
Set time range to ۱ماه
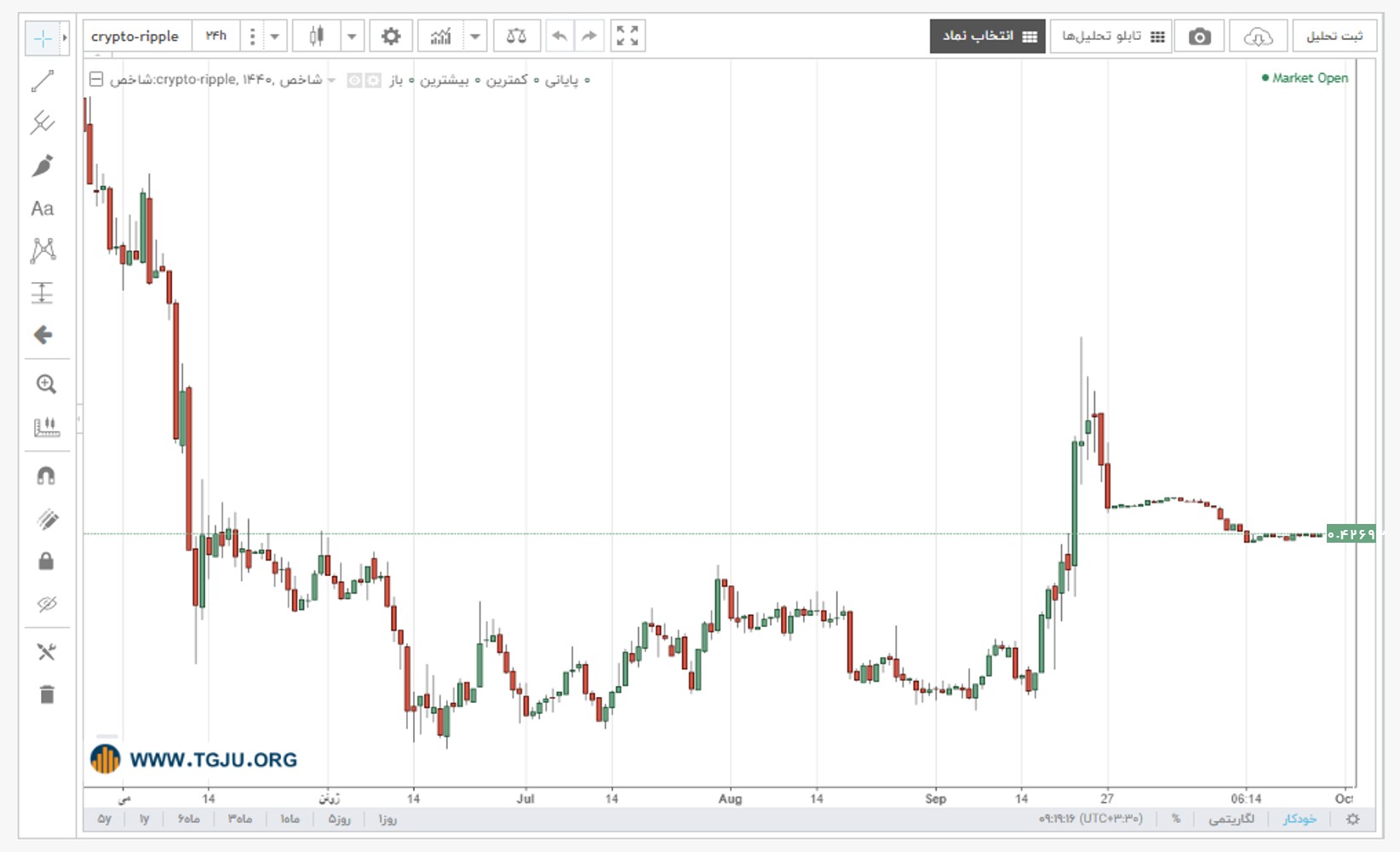click(x=290, y=819)
